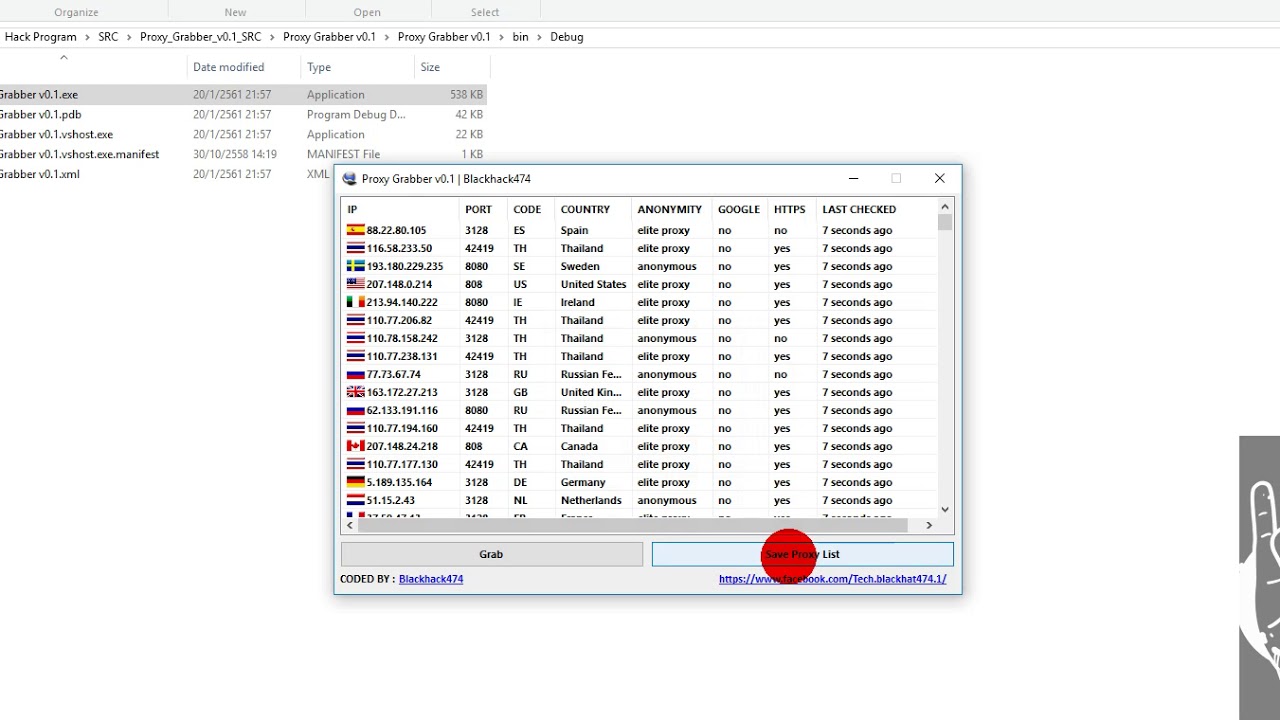Click the horizontal scrollbar thumb in proxy list
This screenshot has height=720, width=1280.
[x=632, y=525]
